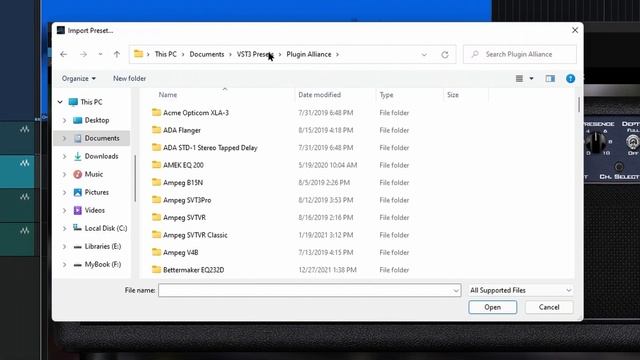Viewport: 640px width, 360px height.
Task: Change the file view layout icon
Action: click(x=519, y=78)
